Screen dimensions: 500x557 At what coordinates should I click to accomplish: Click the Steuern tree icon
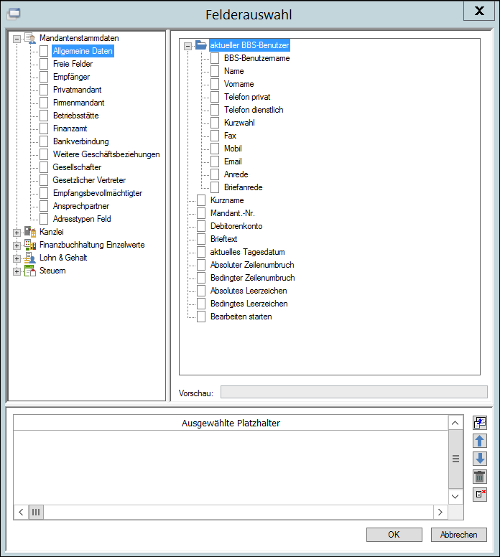pos(30,271)
